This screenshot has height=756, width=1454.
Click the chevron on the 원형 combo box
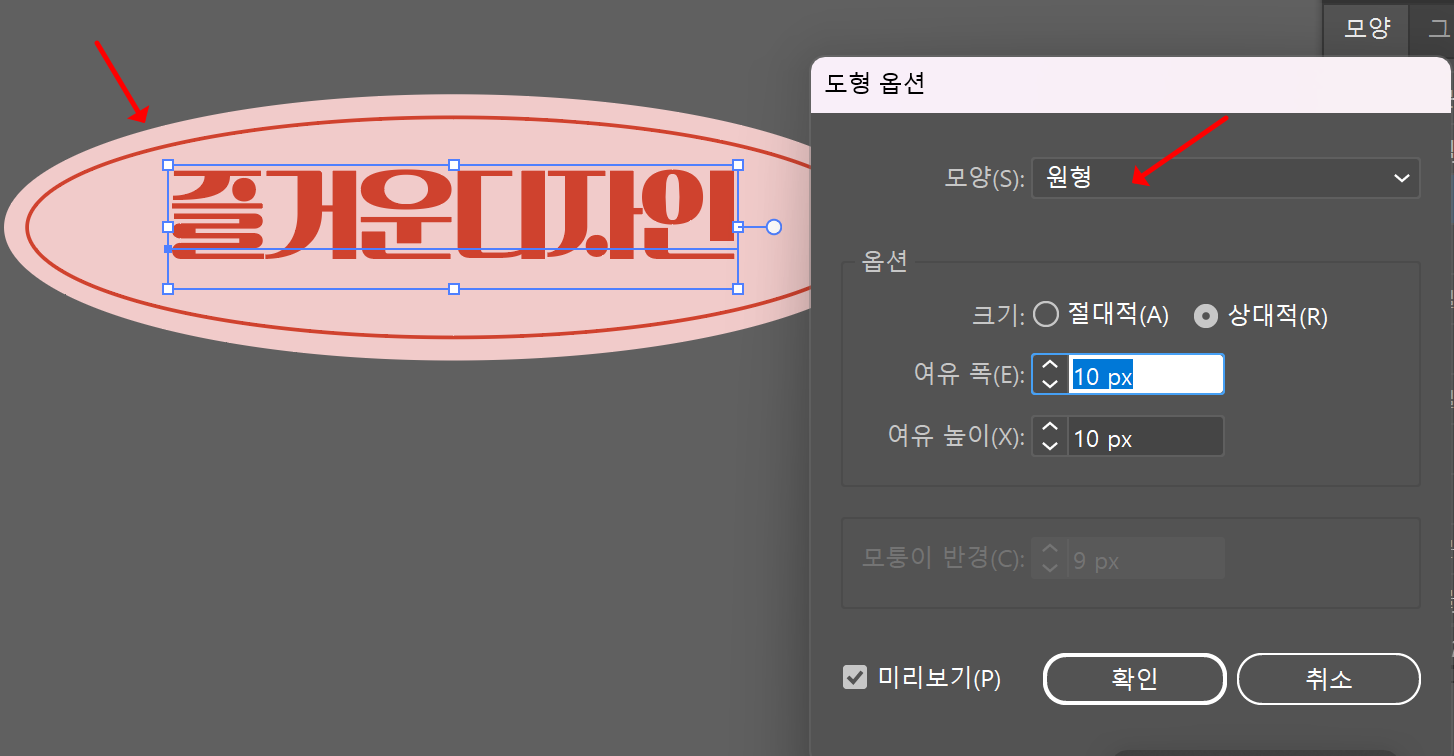coord(1400,178)
